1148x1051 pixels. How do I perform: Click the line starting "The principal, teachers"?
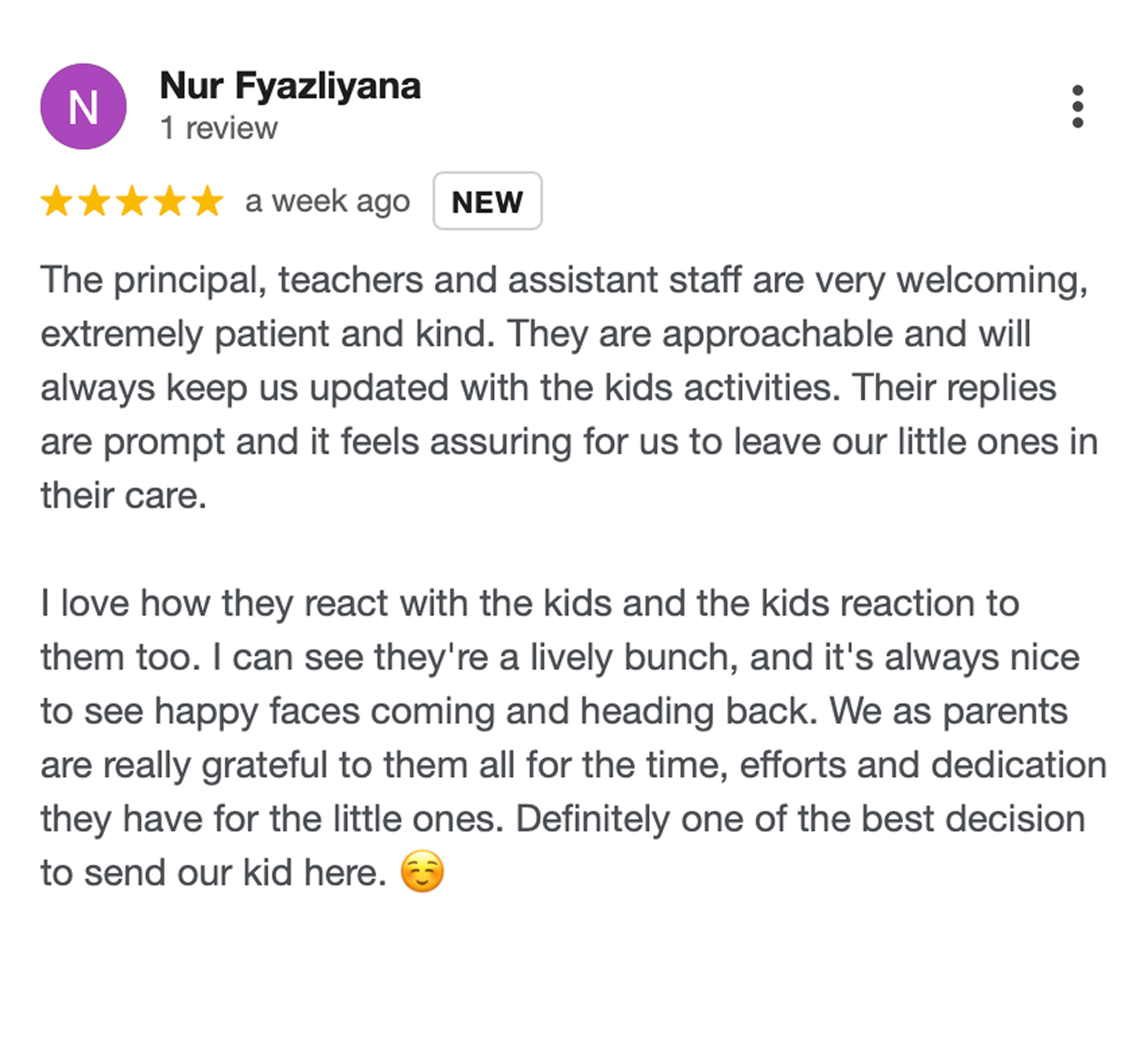click(563, 280)
